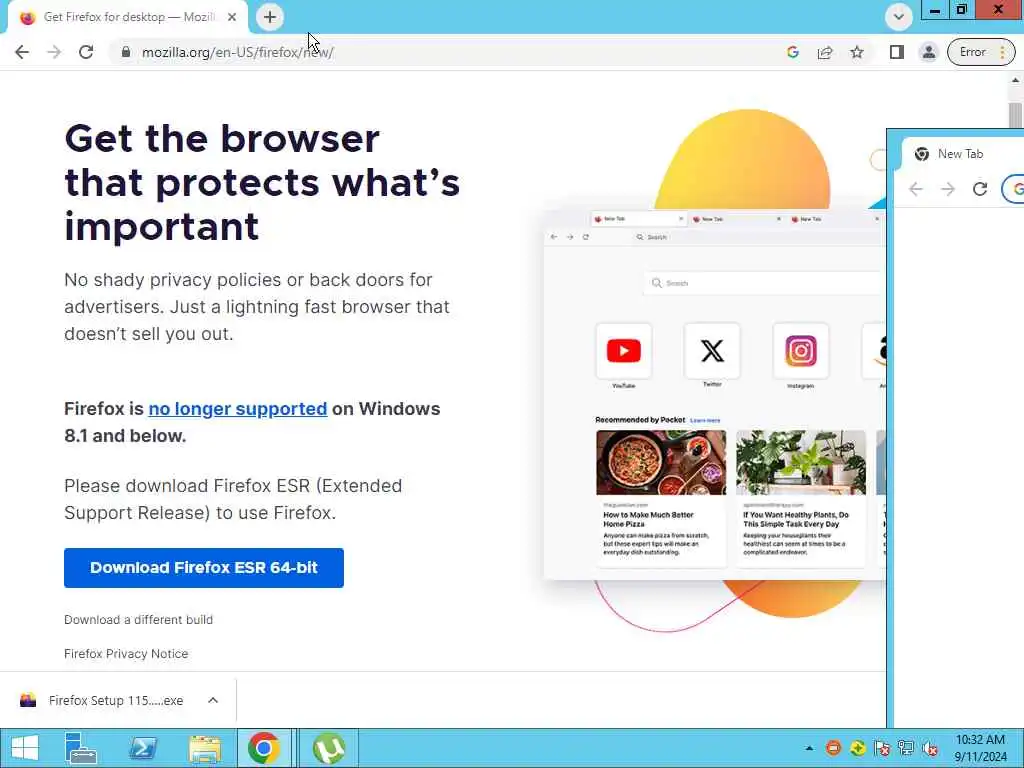
Task: Click forward arrow in the background Chrome window
Action: 948,189
